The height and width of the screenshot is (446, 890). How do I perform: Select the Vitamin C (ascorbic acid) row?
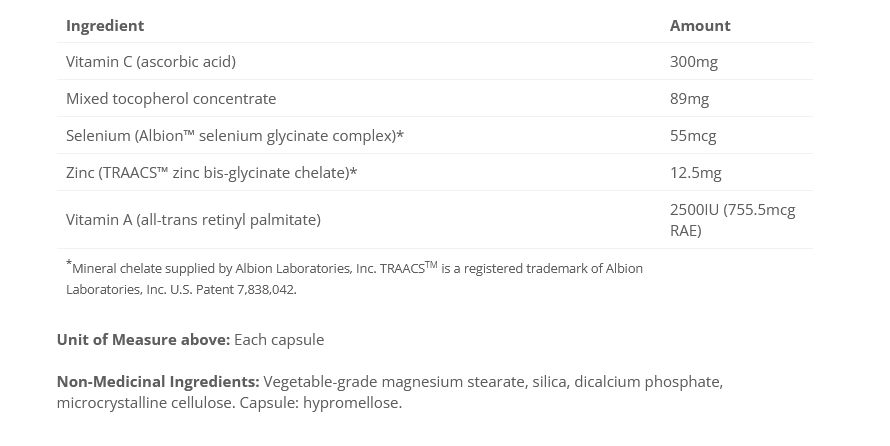tap(151, 62)
